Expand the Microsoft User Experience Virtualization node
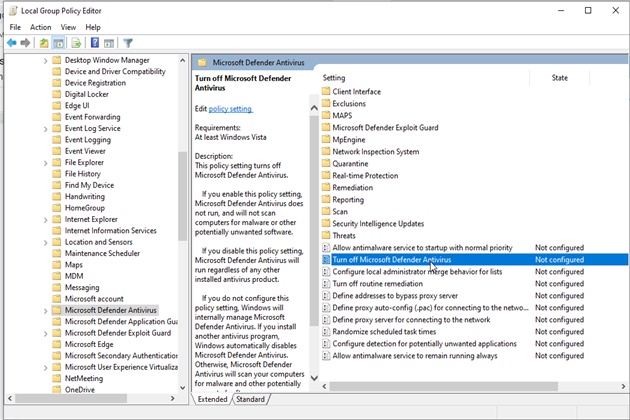 45,368
